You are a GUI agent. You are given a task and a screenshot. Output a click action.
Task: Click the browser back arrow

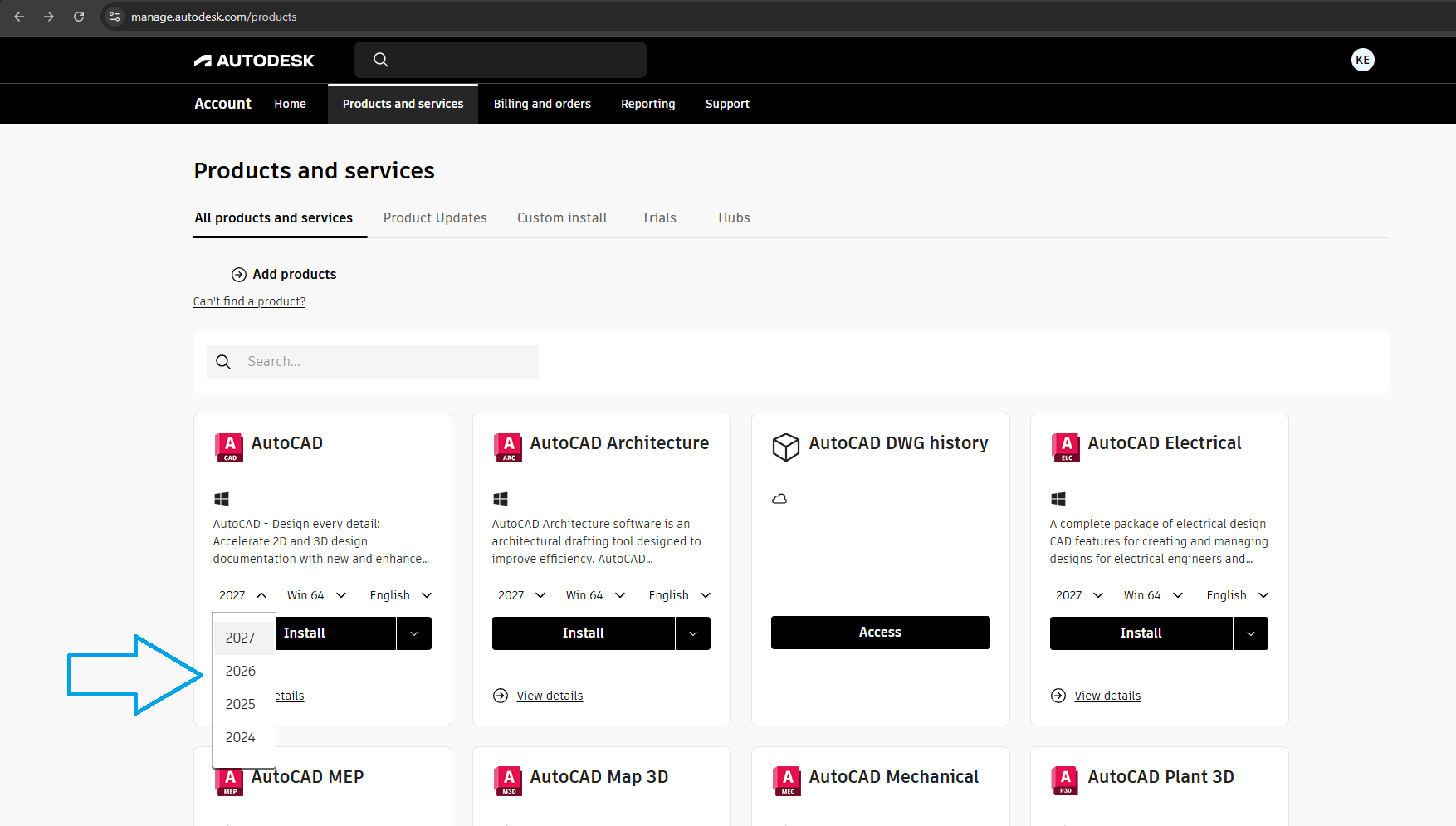pyautogui.click(x=19, y=17)
